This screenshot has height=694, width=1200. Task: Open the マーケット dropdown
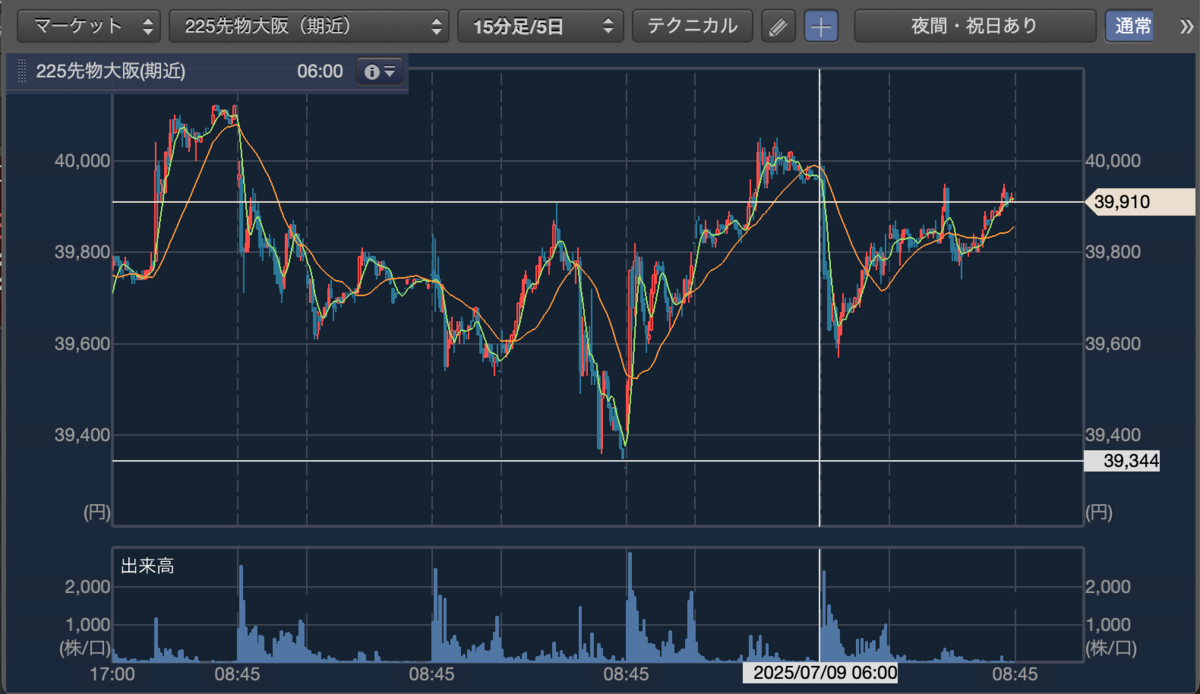tap(90, 26)
